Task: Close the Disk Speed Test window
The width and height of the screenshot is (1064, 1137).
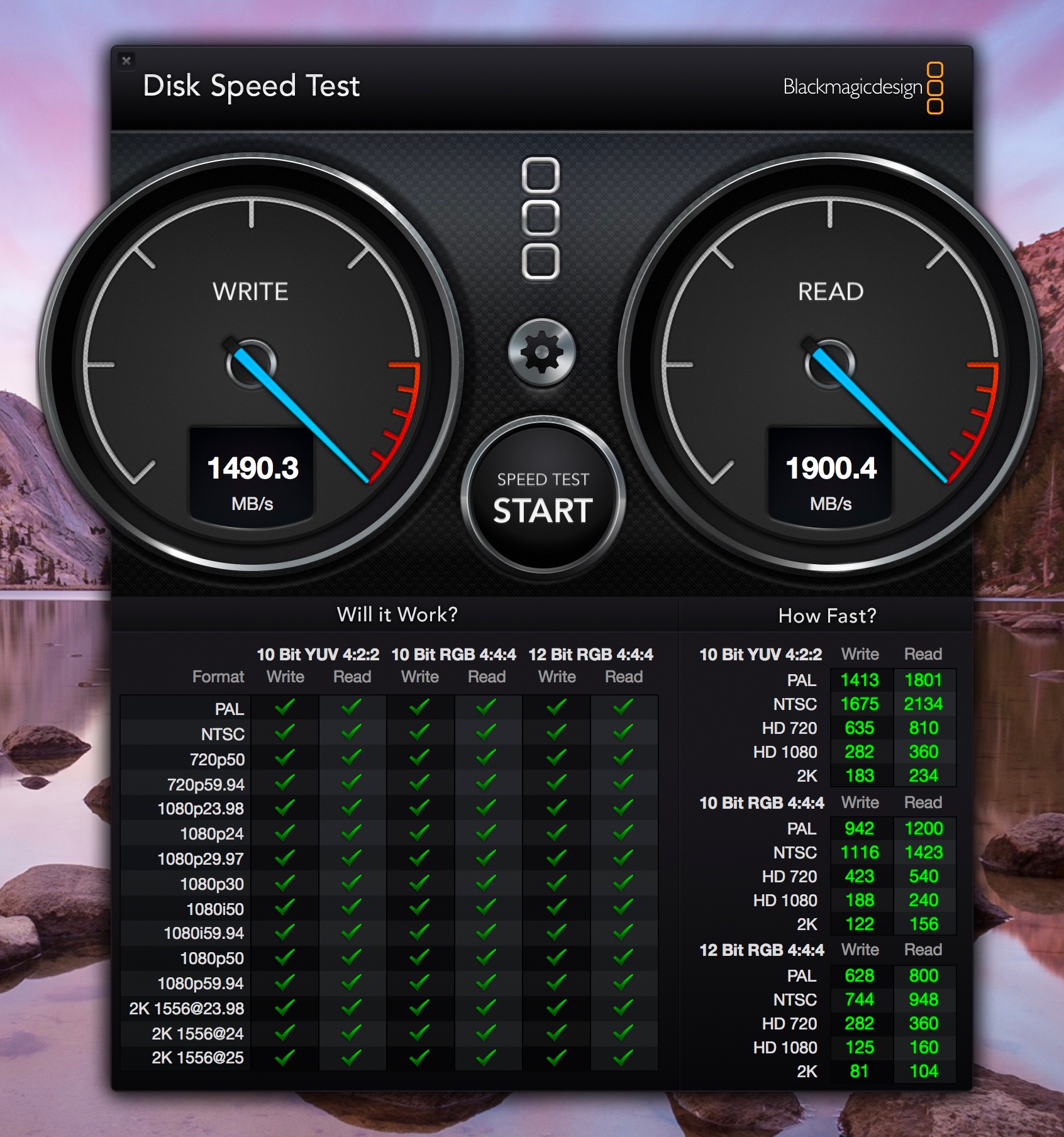Action: (126, 60)
